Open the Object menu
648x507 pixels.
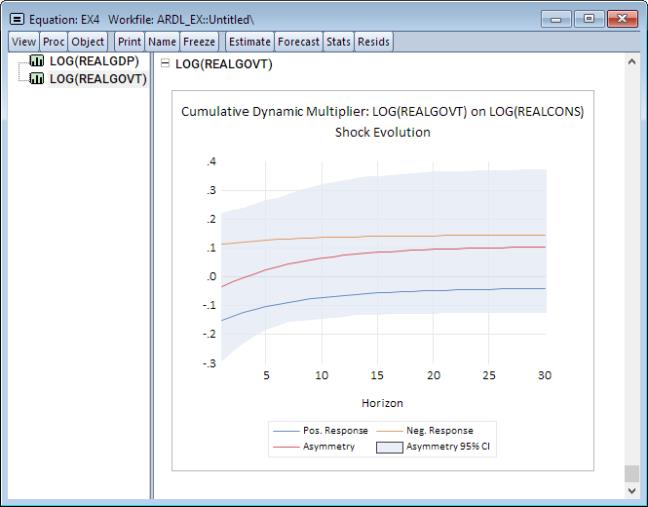(x=88, y=42)
